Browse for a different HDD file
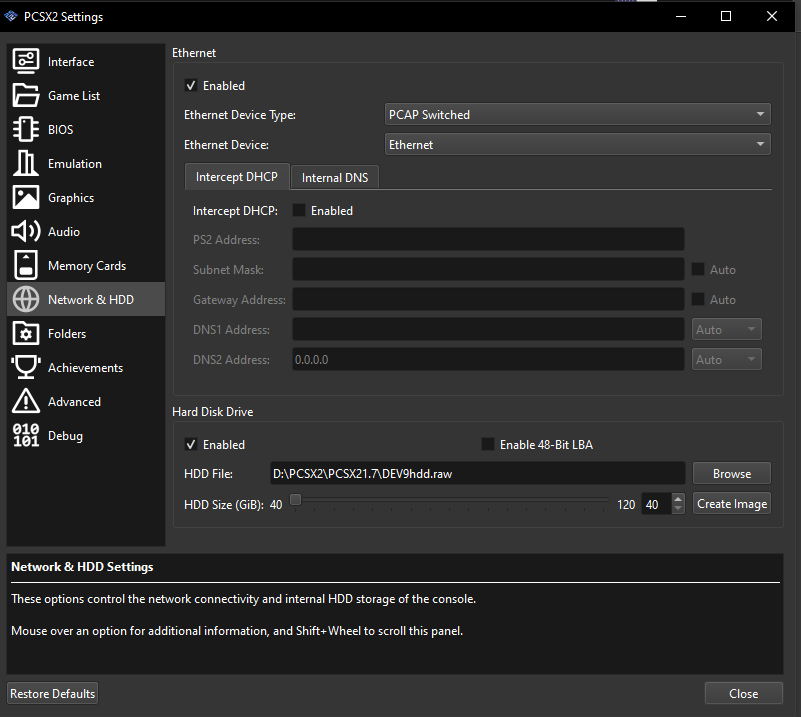This screenshot has height=717, width=801. (x=731, y=473)
